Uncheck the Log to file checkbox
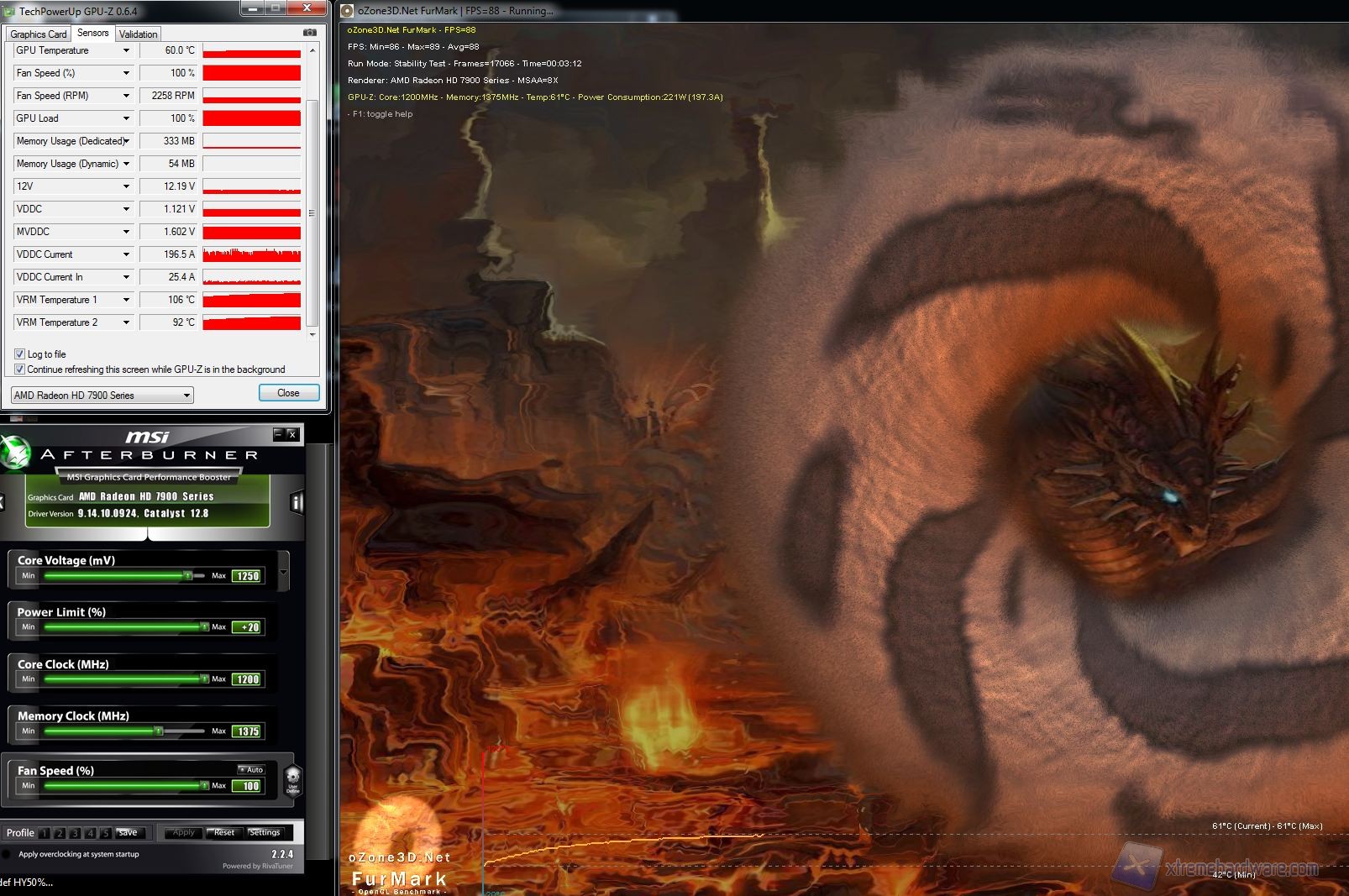 click(20, 354)
